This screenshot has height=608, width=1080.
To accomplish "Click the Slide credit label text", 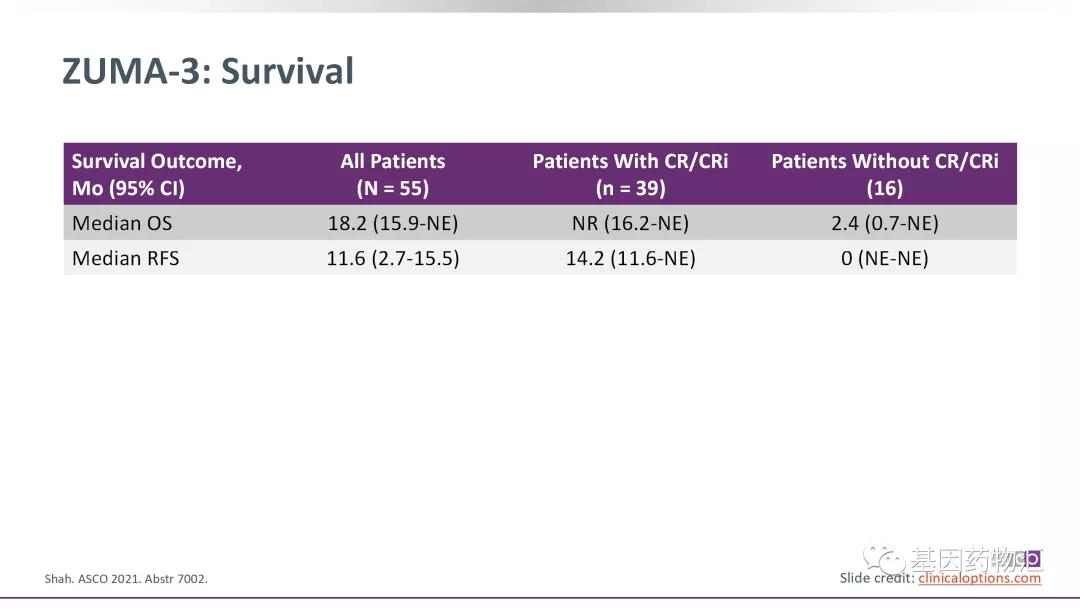I will [x=877, y=578].
